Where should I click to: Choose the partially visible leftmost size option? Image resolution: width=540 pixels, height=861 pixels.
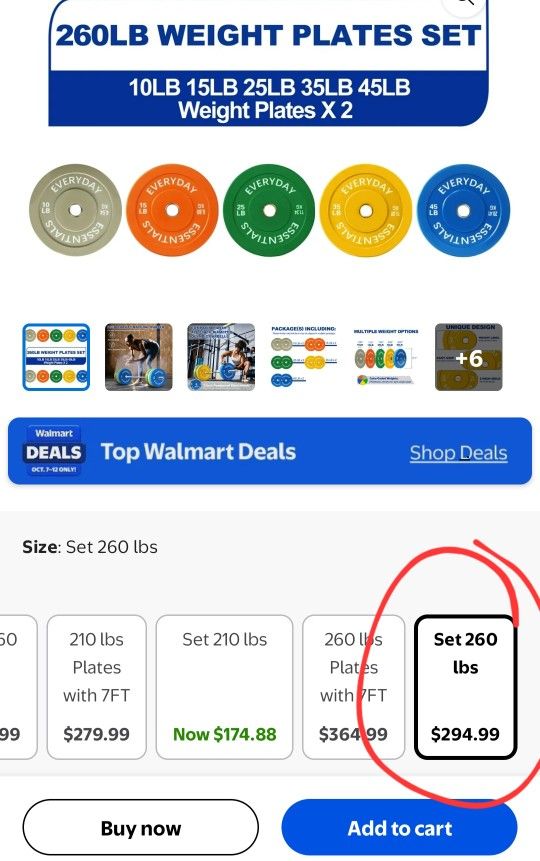(16, 686)
